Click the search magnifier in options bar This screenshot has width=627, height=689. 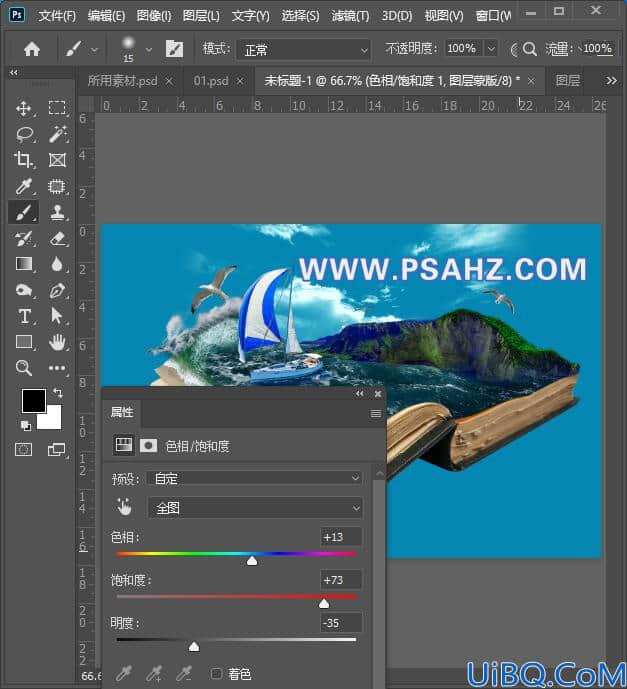530,49
